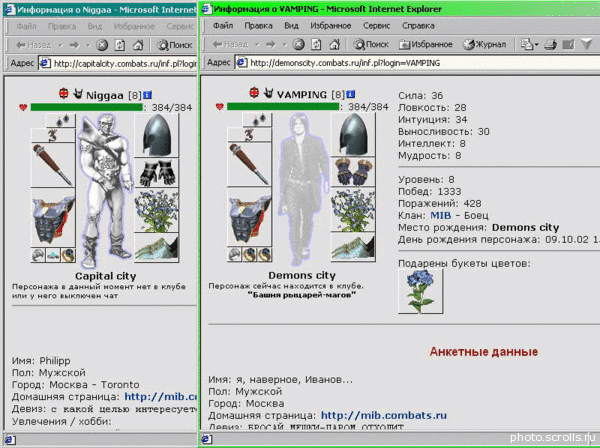The image size is (600, 448).
Task: Open the Вид menu in VAMPING window
Action: pos(291,26)
